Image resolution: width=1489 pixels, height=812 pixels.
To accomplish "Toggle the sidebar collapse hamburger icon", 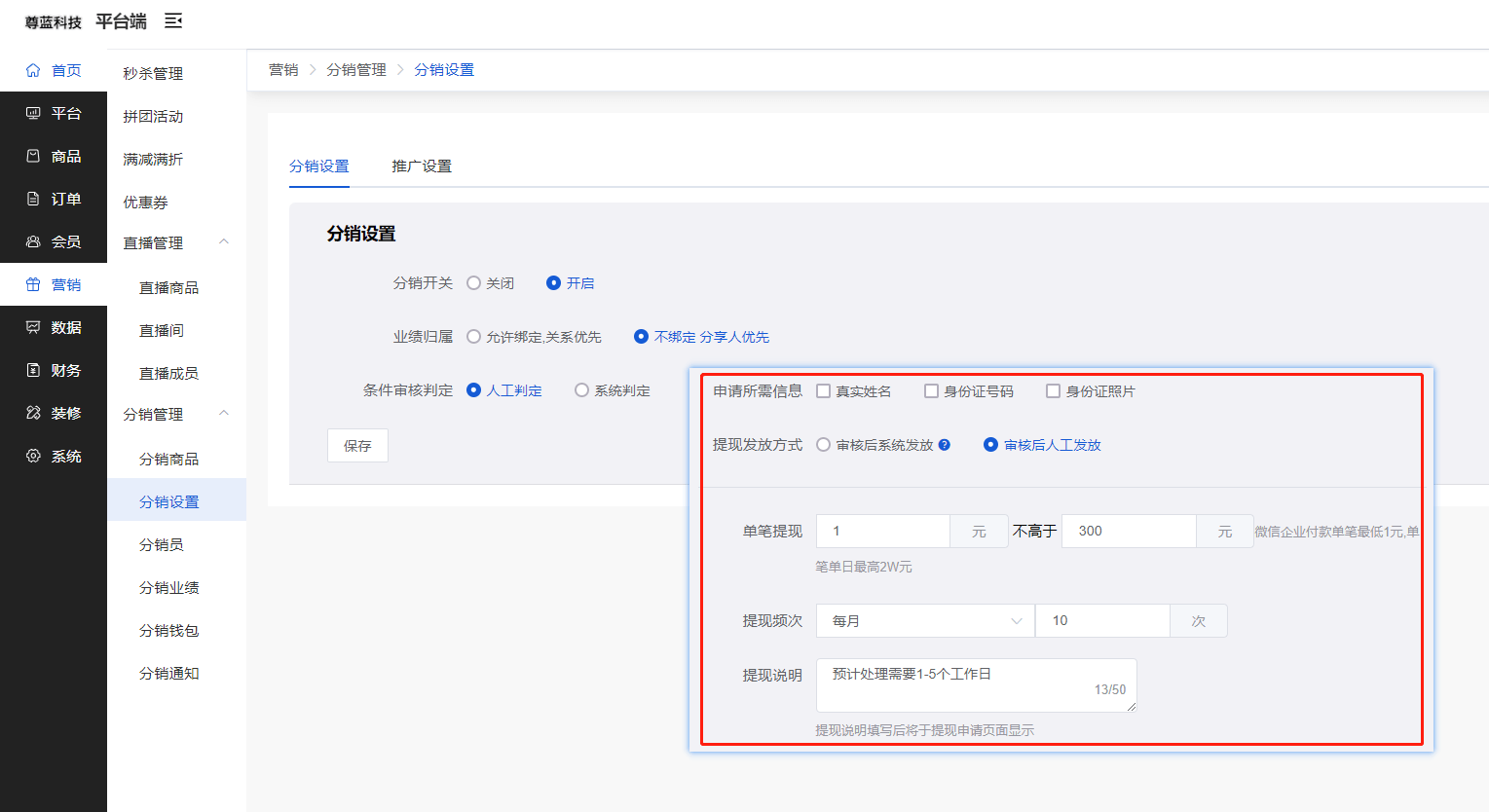I will point(173,20).
